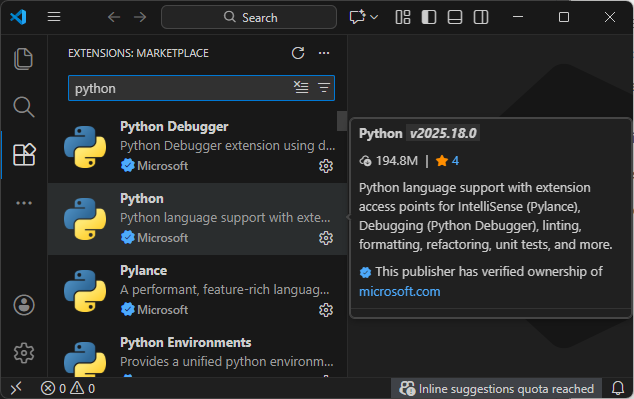The width and height of the screenshot is (634, 399).
Task: Open the microsoft.com link in tooltip
Action: pos(399,291)
